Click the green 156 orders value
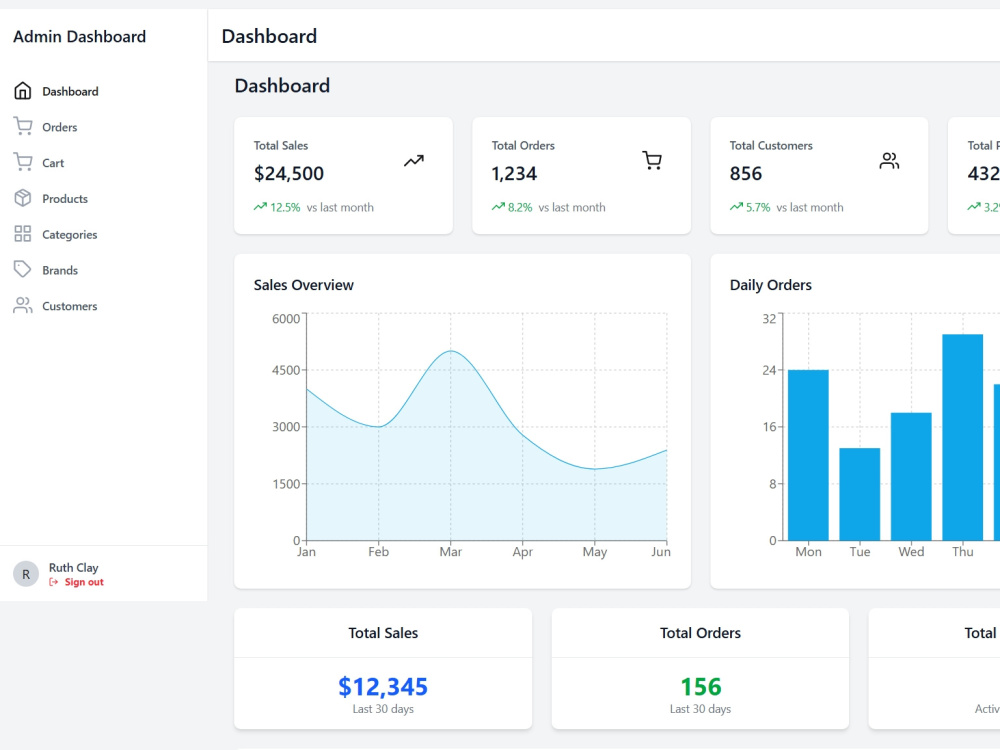Image resolution: width=1000 pixels, height=750 pixels. click(x=700, y=687)
